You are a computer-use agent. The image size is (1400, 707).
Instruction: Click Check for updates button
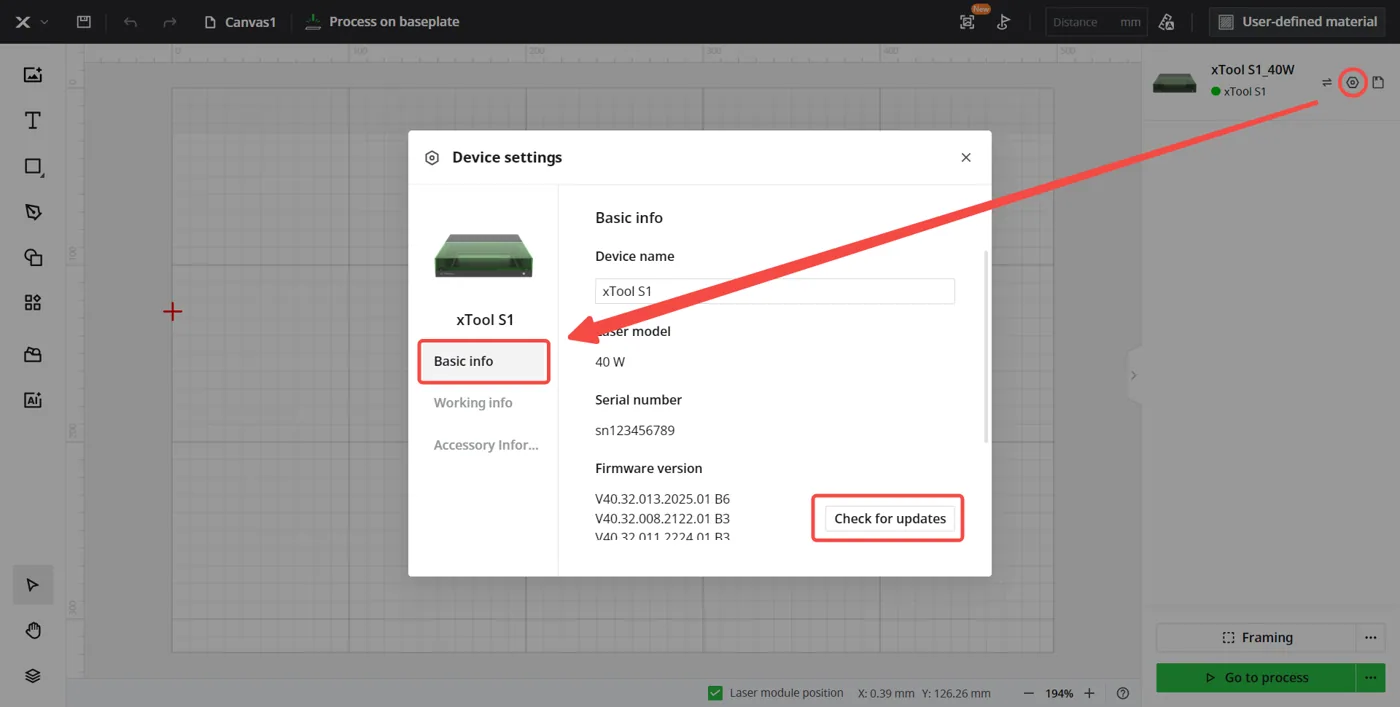point(890,518)
